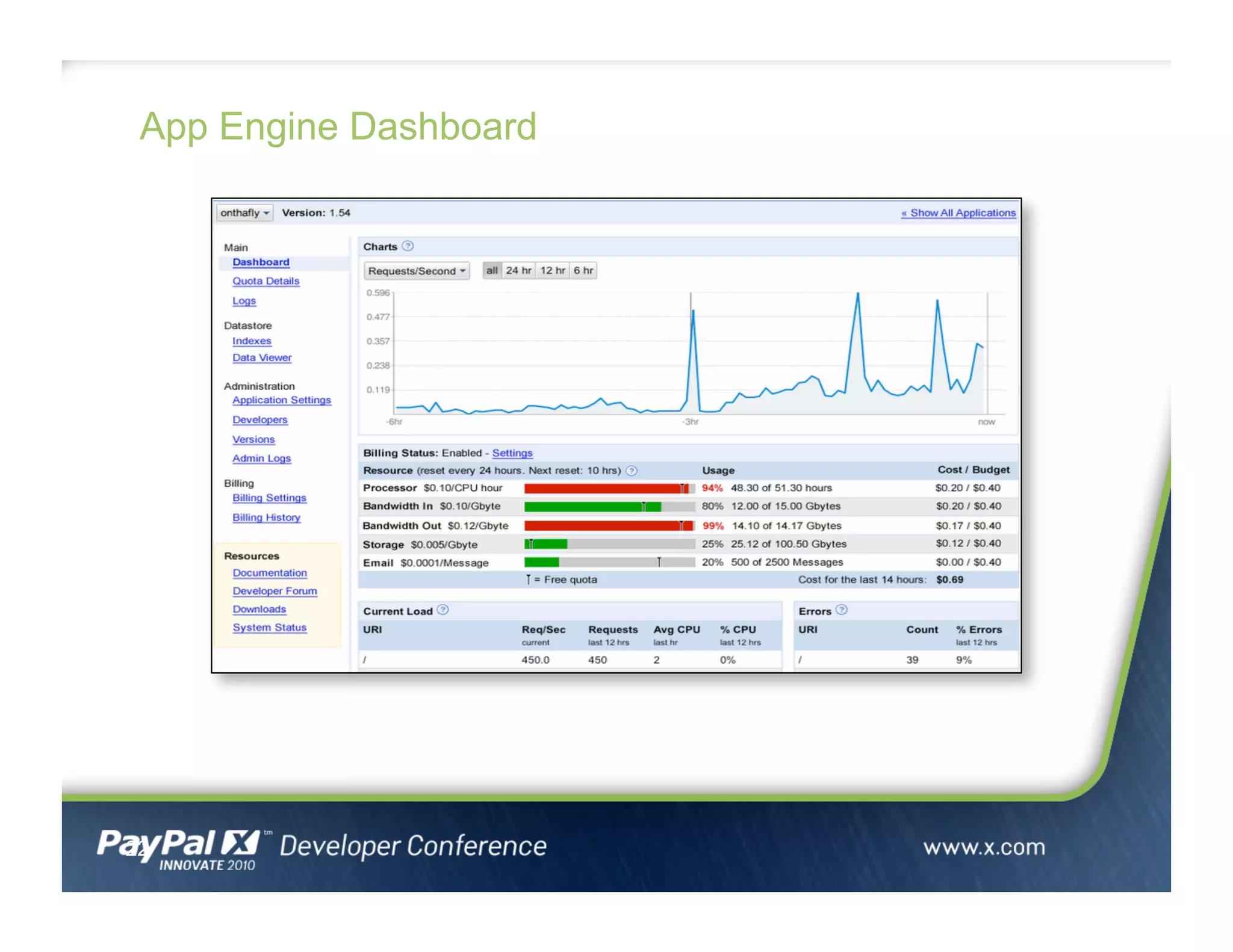The image size is (1233, 952).
Task: Click the Billing Status Settings link
Action: (512, 453)
